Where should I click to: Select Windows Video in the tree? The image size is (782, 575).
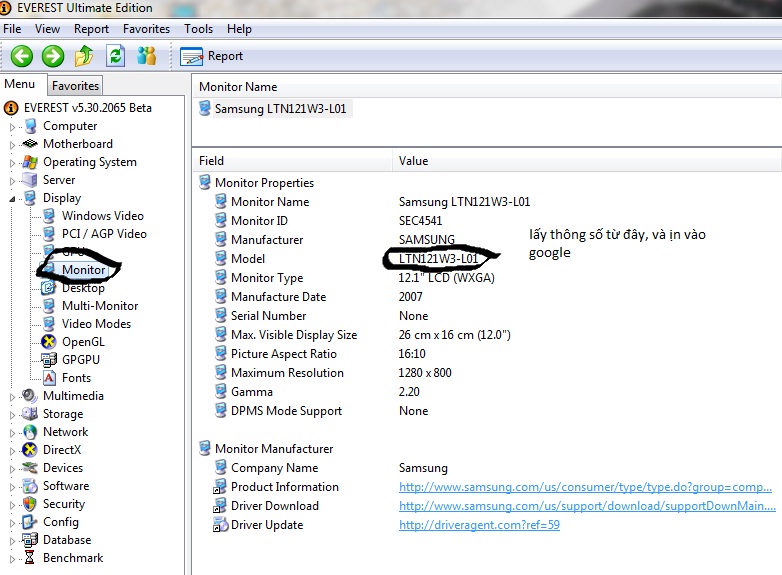point(102,216)
